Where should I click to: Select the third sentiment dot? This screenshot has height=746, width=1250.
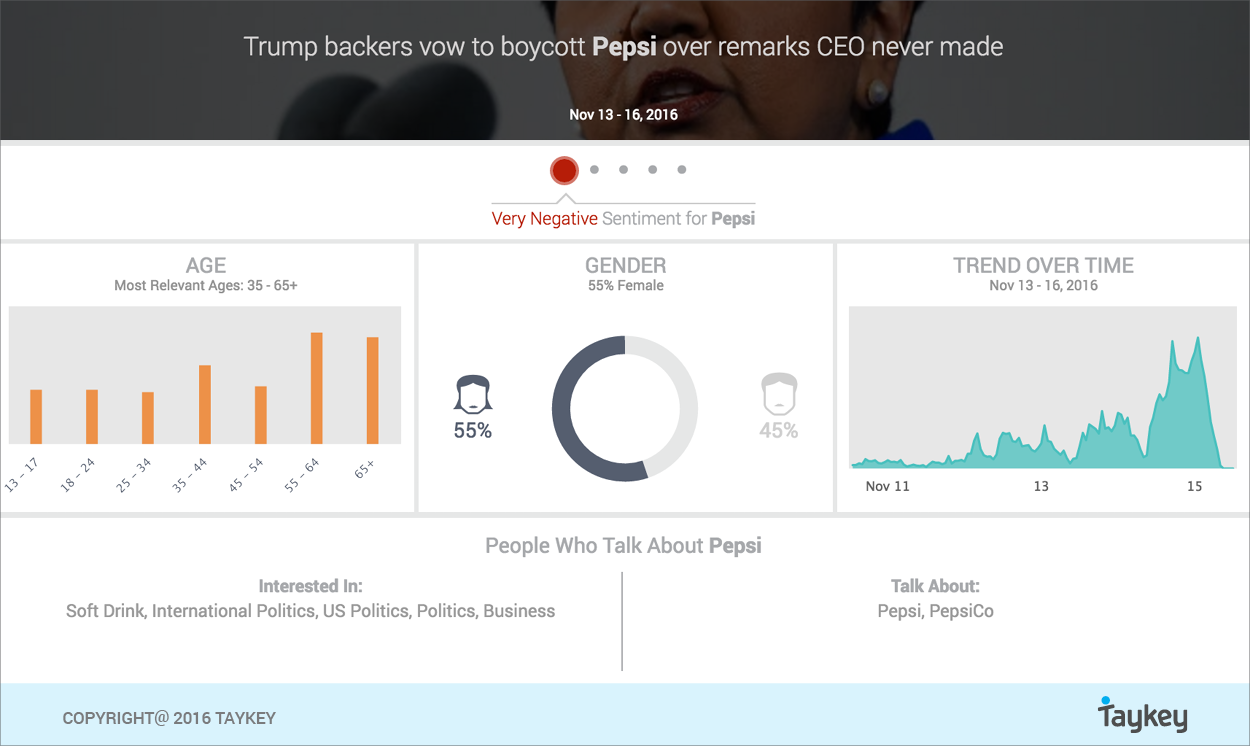pos(623,170)
